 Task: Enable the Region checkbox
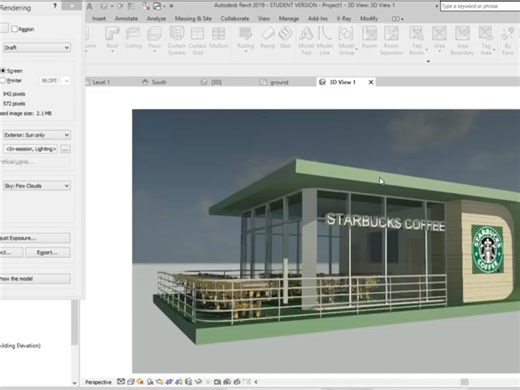point(14,29)
